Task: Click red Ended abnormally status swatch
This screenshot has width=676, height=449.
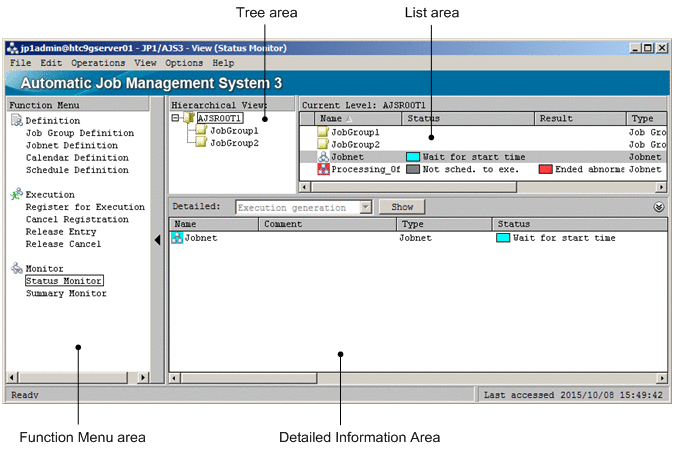Action: [545, 170]
